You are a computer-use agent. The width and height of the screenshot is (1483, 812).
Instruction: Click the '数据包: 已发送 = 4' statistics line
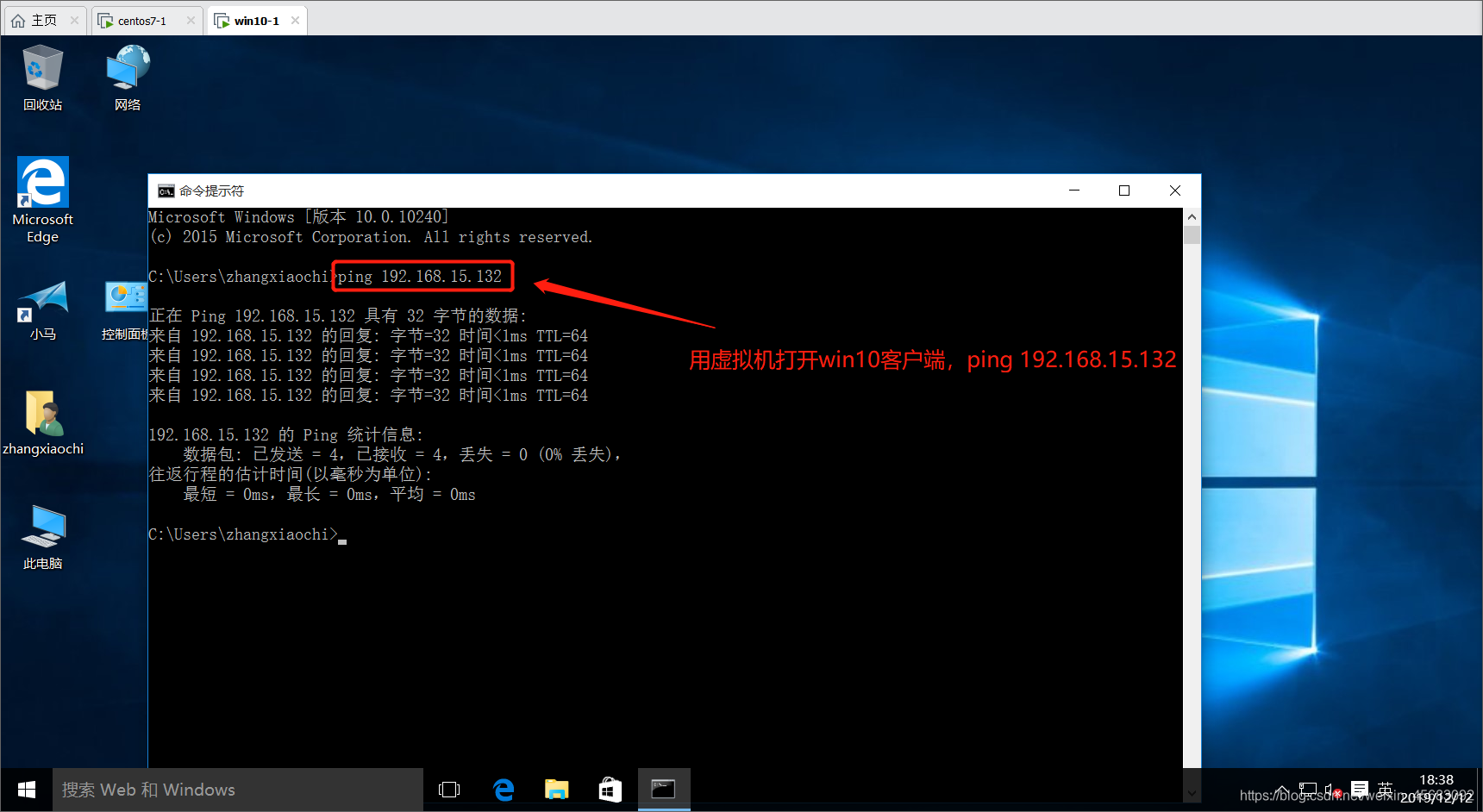pos(403,455)
